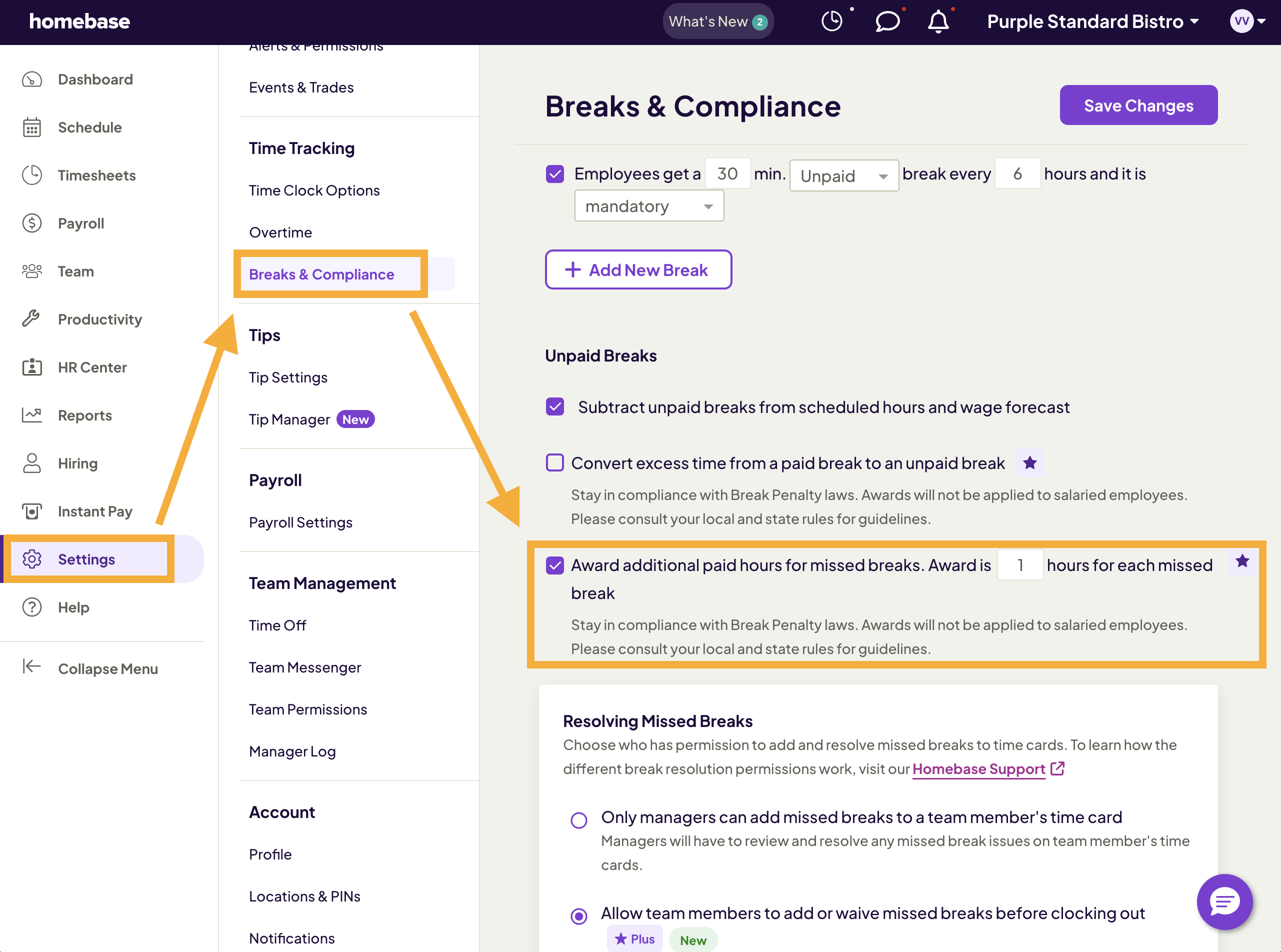Open Purple Standard Bistro location dropdown
The width and height of the screenshot is (1281, 952).
pos(1092,21)
